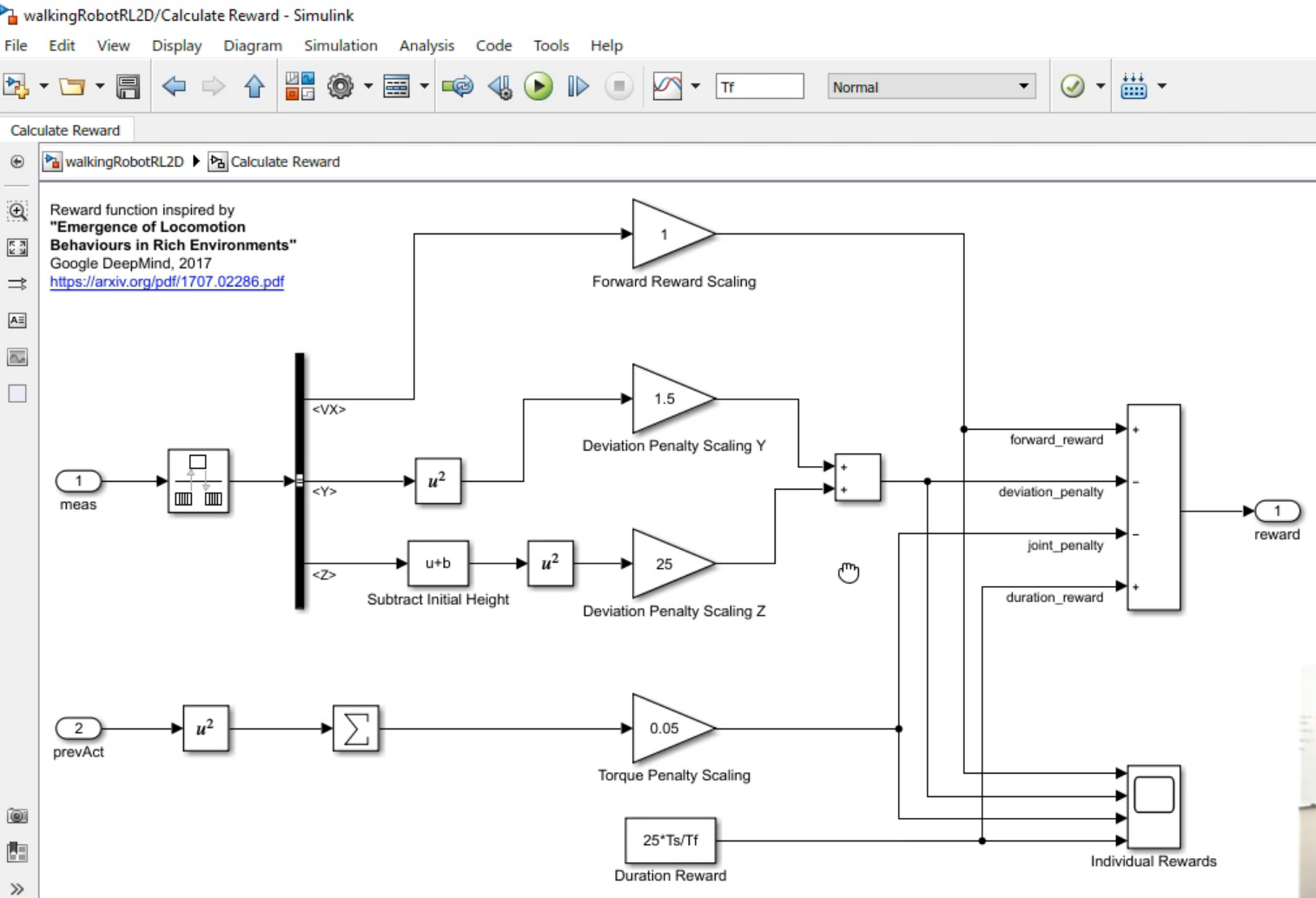Save the model with the floppy icon
This screenshot has width=1316, height=898.
click(128, 86)
